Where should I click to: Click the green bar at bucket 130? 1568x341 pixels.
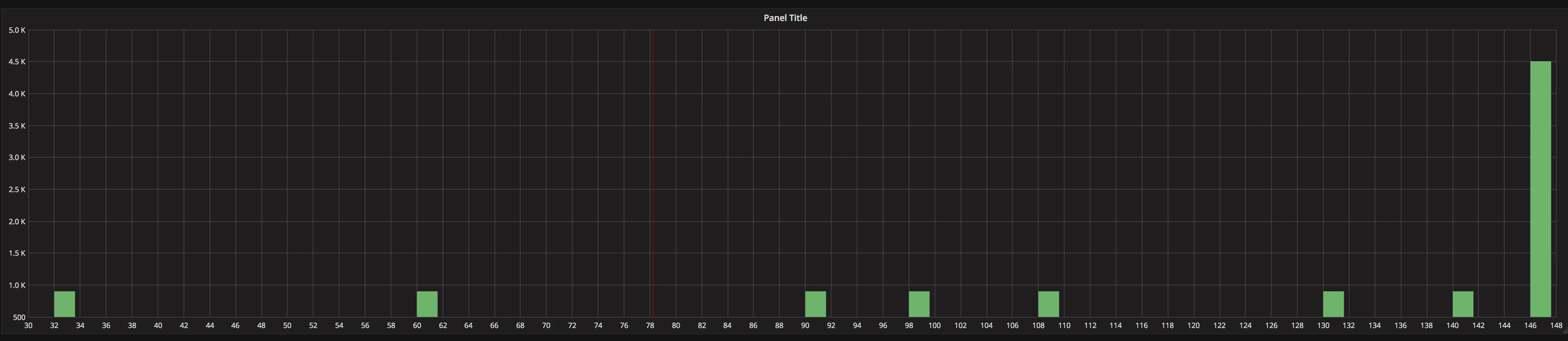[x=1333, y=304]
